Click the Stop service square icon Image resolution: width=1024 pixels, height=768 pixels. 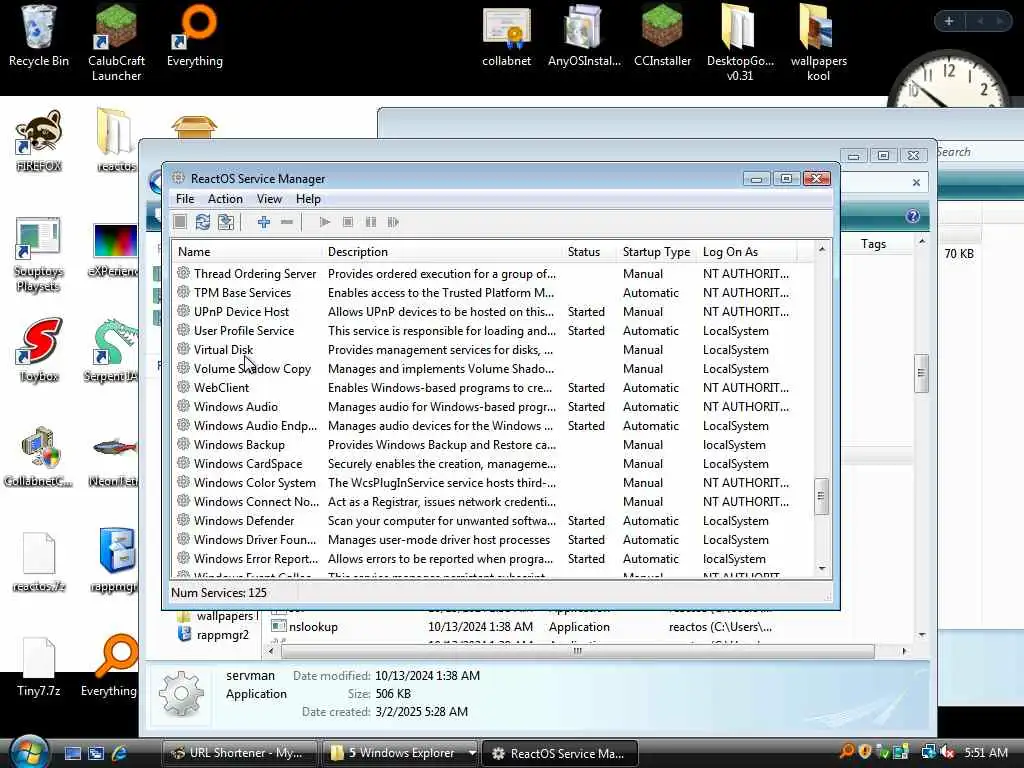(x=348, y=222)
